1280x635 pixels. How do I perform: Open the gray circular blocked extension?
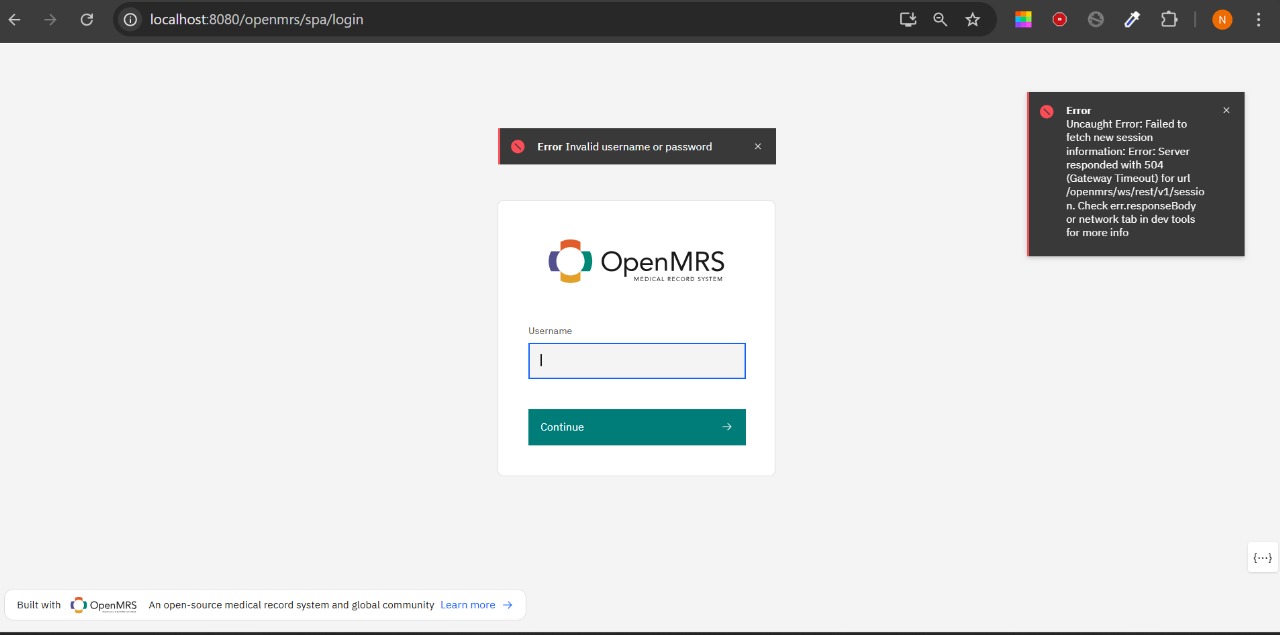click(x=1096, y=19)
